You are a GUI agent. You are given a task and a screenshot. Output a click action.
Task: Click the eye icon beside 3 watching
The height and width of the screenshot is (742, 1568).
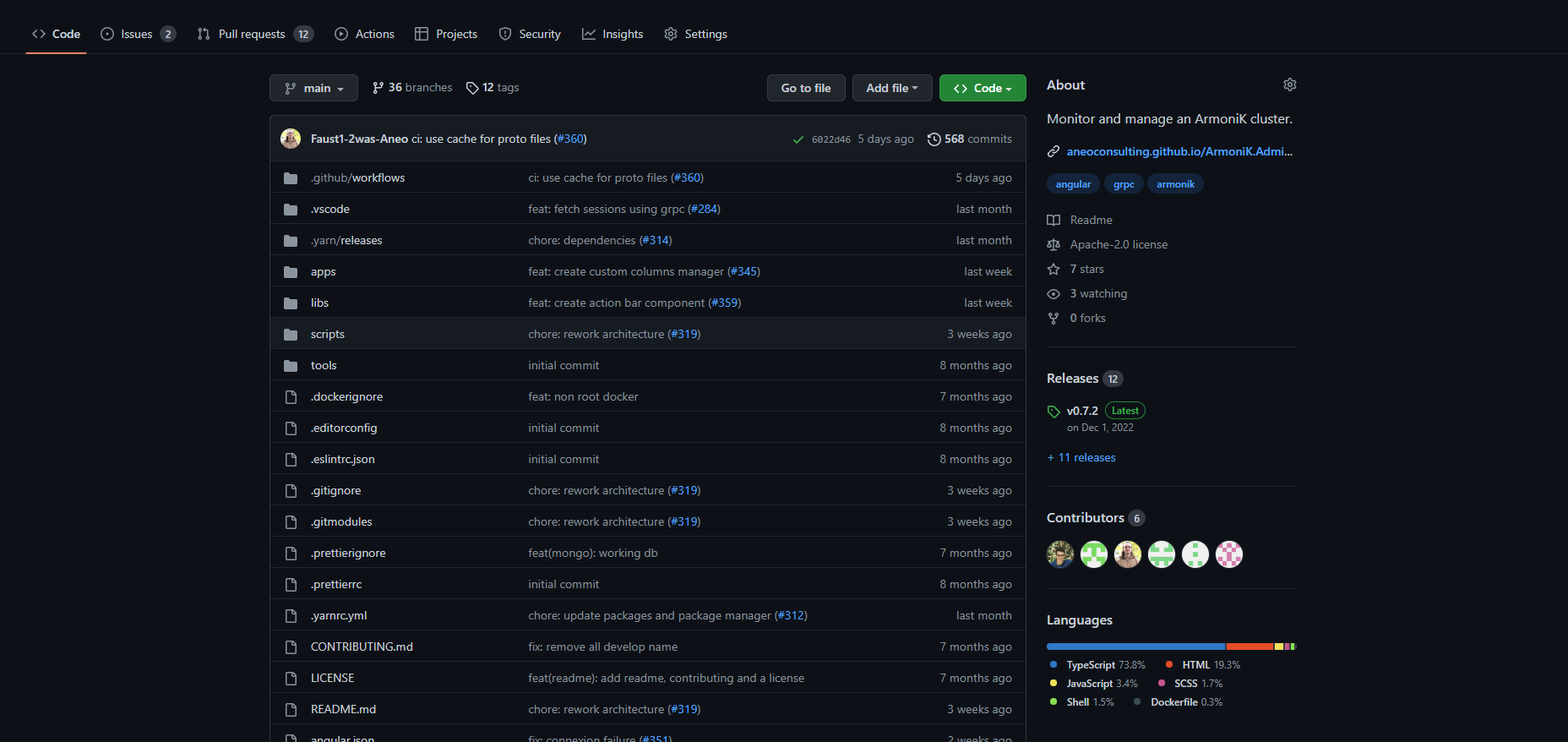pos(1053,293)
